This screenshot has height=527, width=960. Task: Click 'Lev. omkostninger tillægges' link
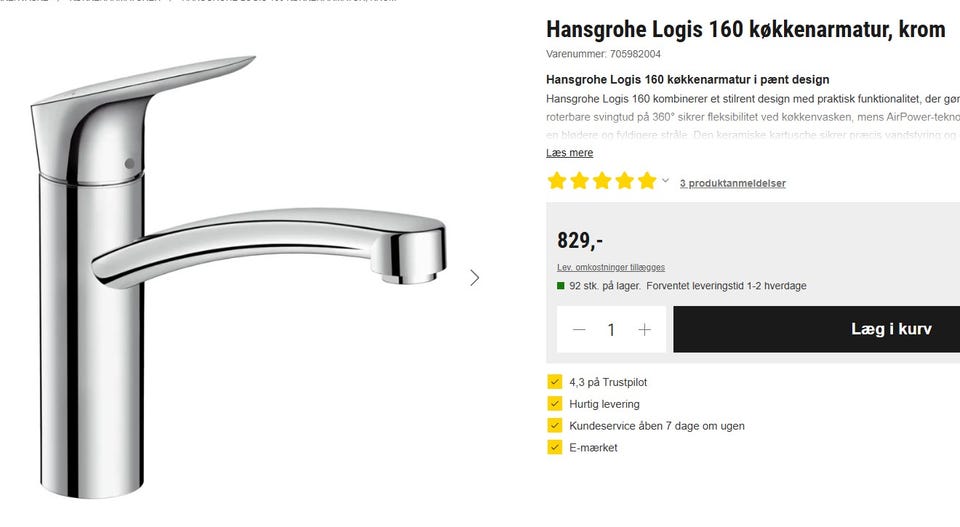[x=610, y=267]
